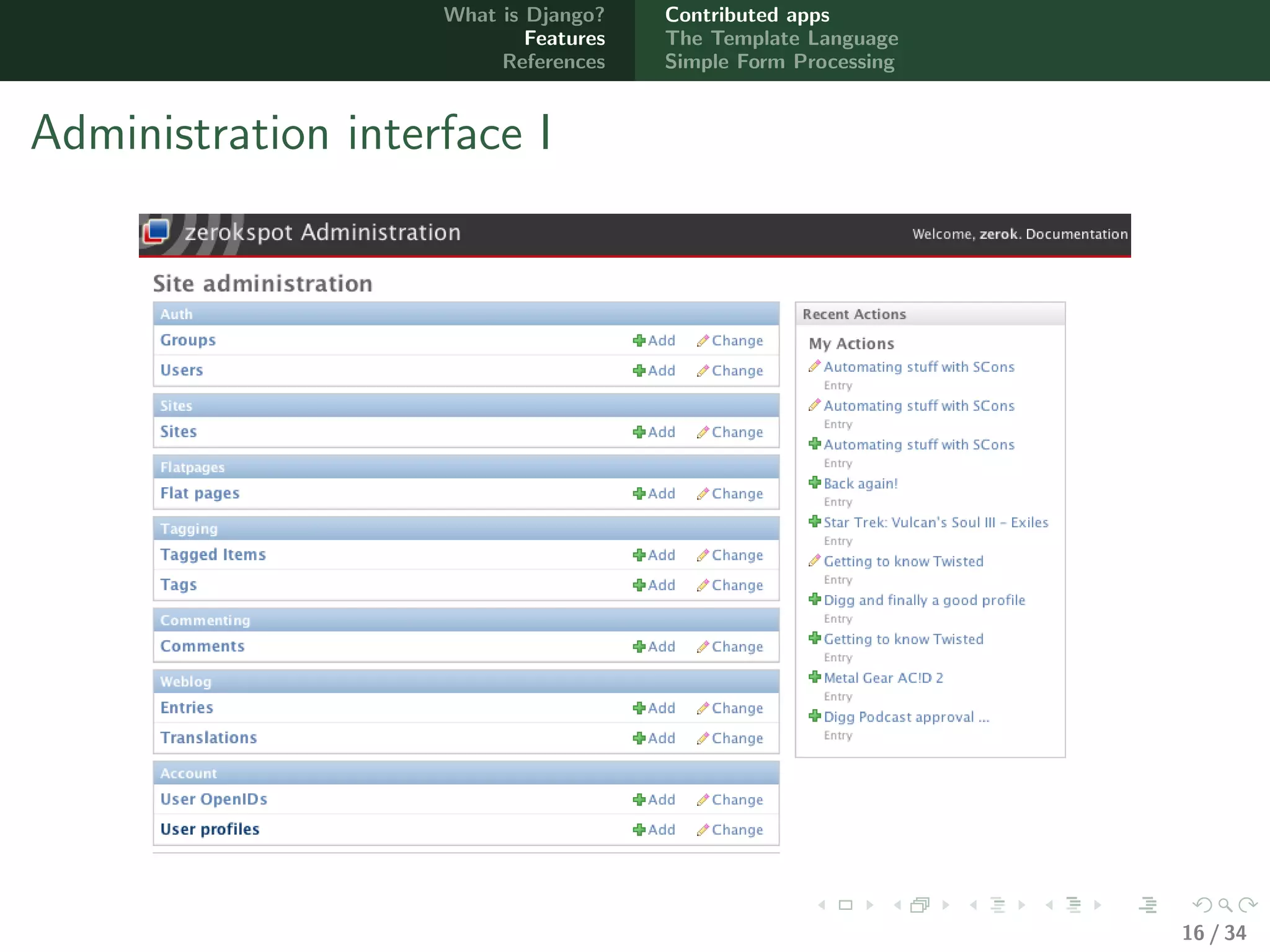Image resolution: width=1270 pixels, height=952 pixels.
Task: Click the zerokspot logo icon
Action: coord(156,232)
